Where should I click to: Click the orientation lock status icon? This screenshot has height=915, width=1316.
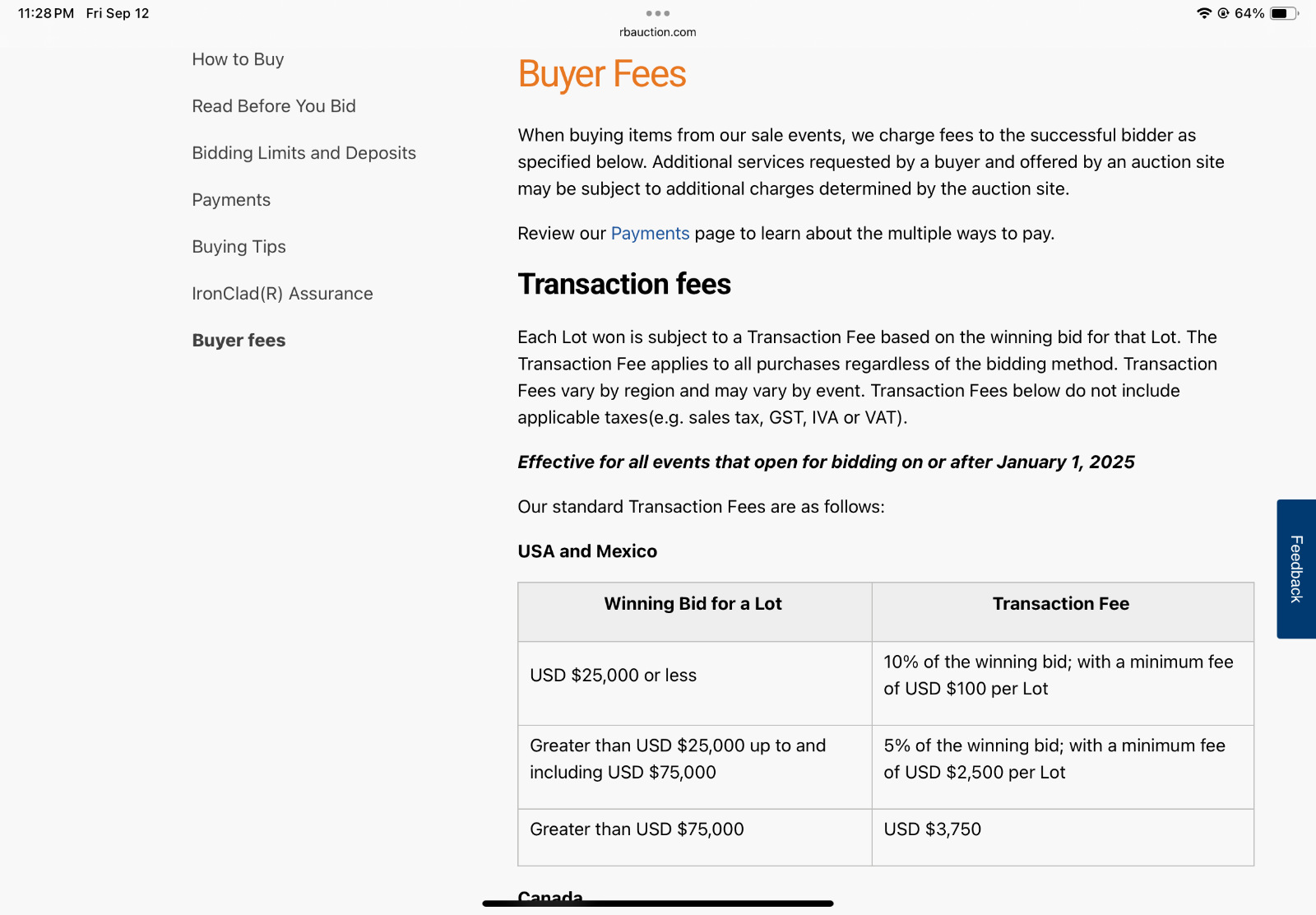(x=1223, y=13)
